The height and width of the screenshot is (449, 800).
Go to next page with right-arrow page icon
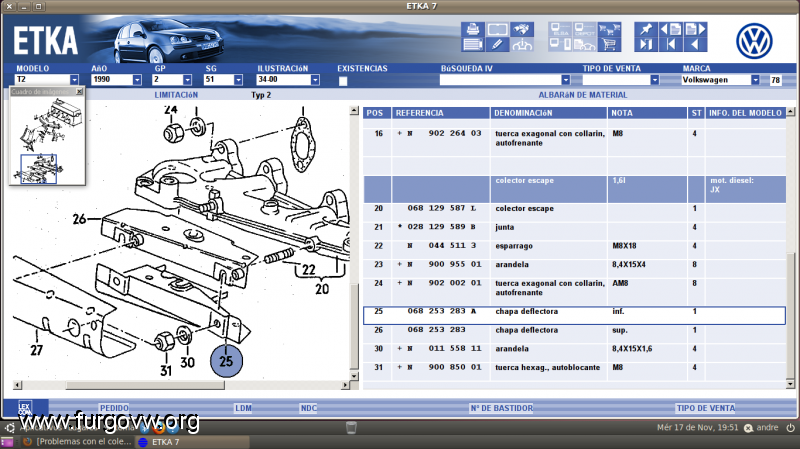tap(695, 29)
